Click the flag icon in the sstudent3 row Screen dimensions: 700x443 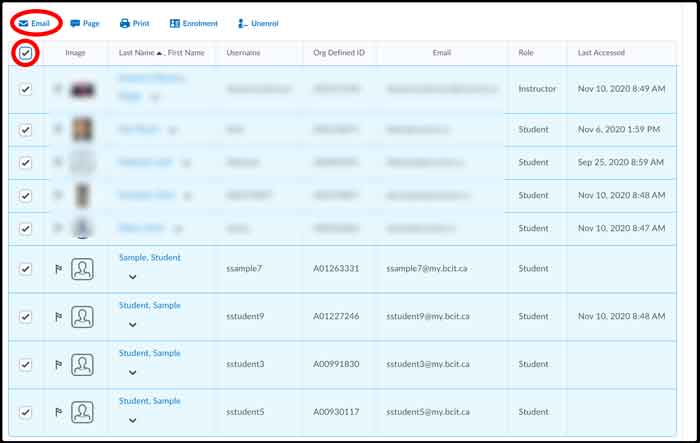point(58,364)
